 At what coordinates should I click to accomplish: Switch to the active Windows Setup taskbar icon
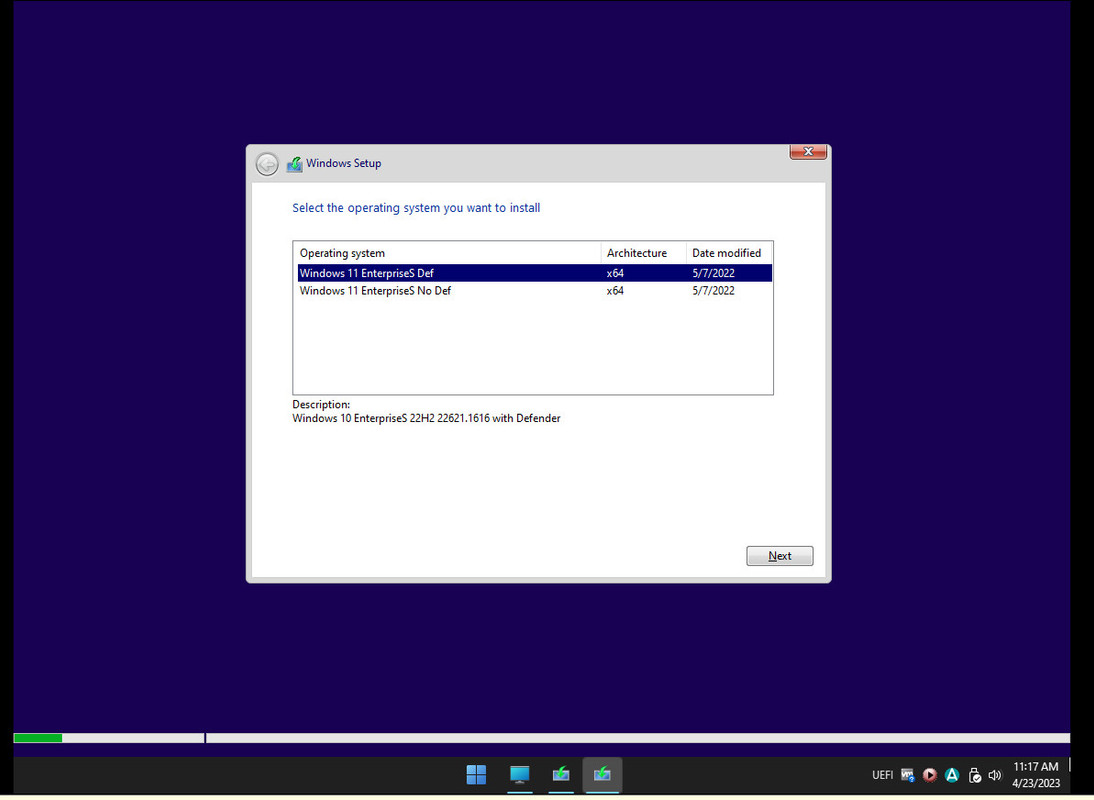602,774
